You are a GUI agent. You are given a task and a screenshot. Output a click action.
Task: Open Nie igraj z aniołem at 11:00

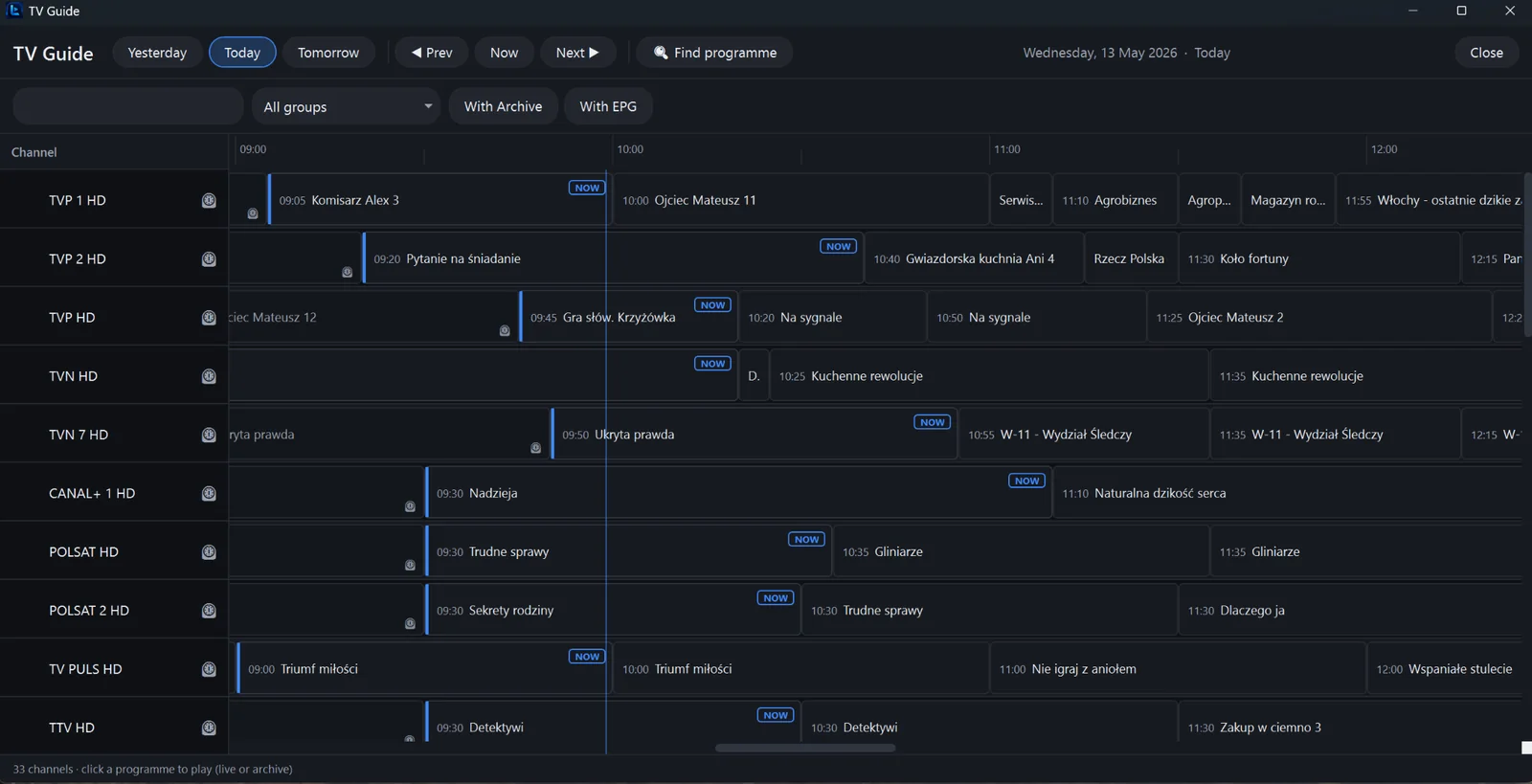[x=1177, y=668]
